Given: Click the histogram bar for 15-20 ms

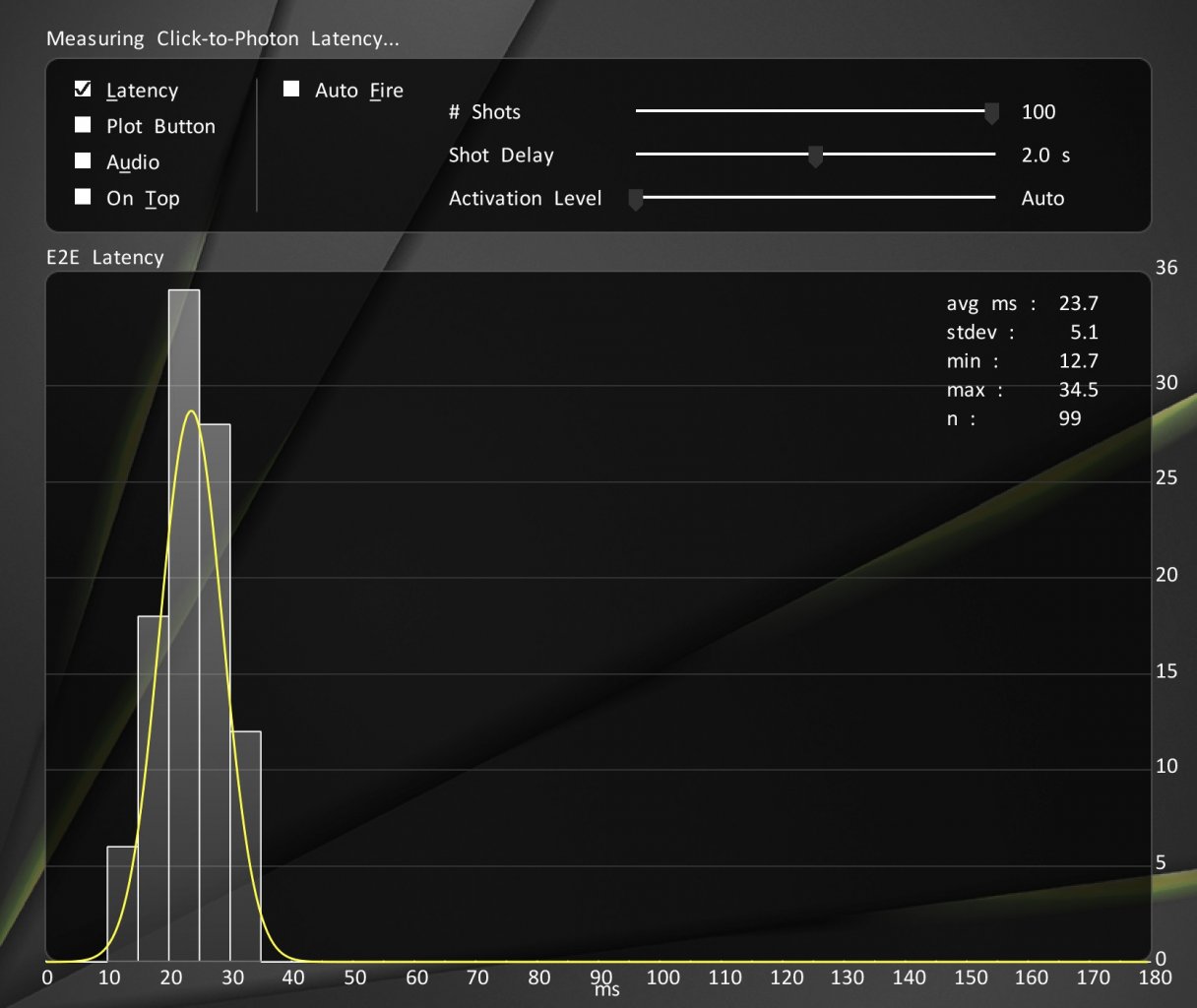Looking at the screenshot, I should tap(153, 788).
